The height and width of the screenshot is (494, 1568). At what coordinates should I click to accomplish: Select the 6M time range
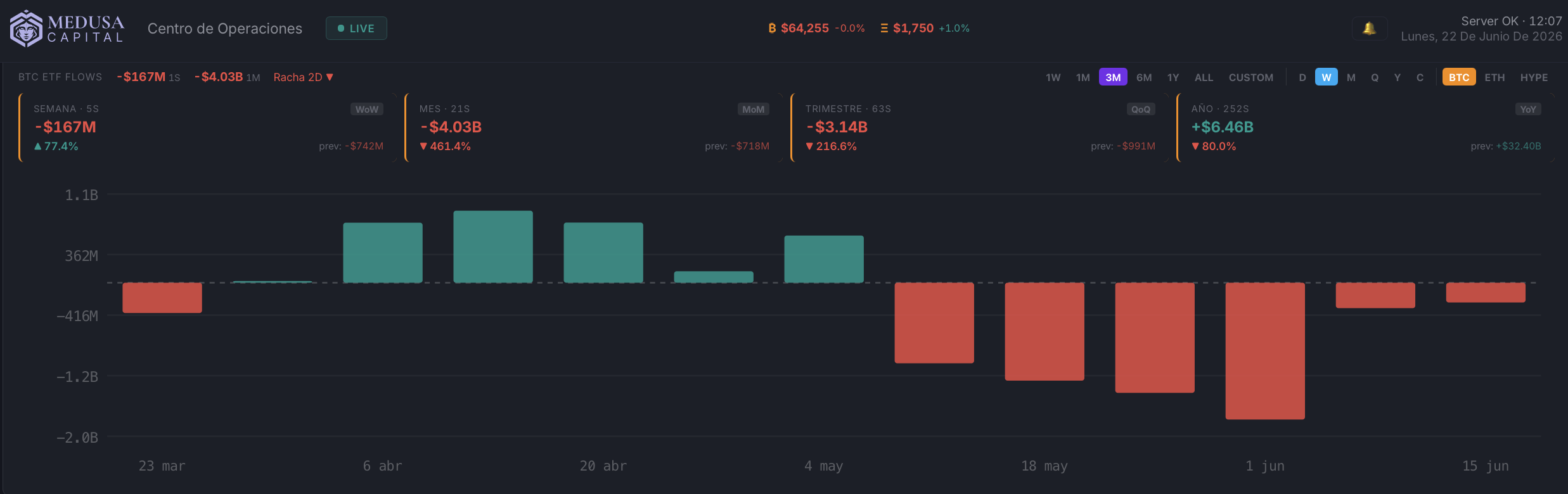pyautogui.click(x=1144, y=77)
